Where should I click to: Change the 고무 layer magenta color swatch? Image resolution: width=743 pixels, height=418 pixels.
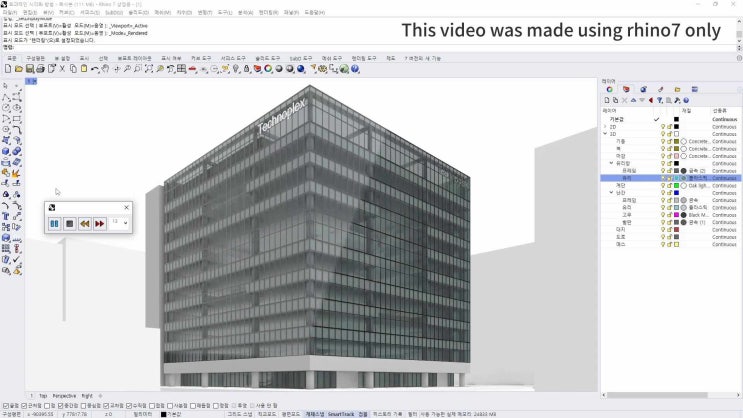tap(677, 215)
